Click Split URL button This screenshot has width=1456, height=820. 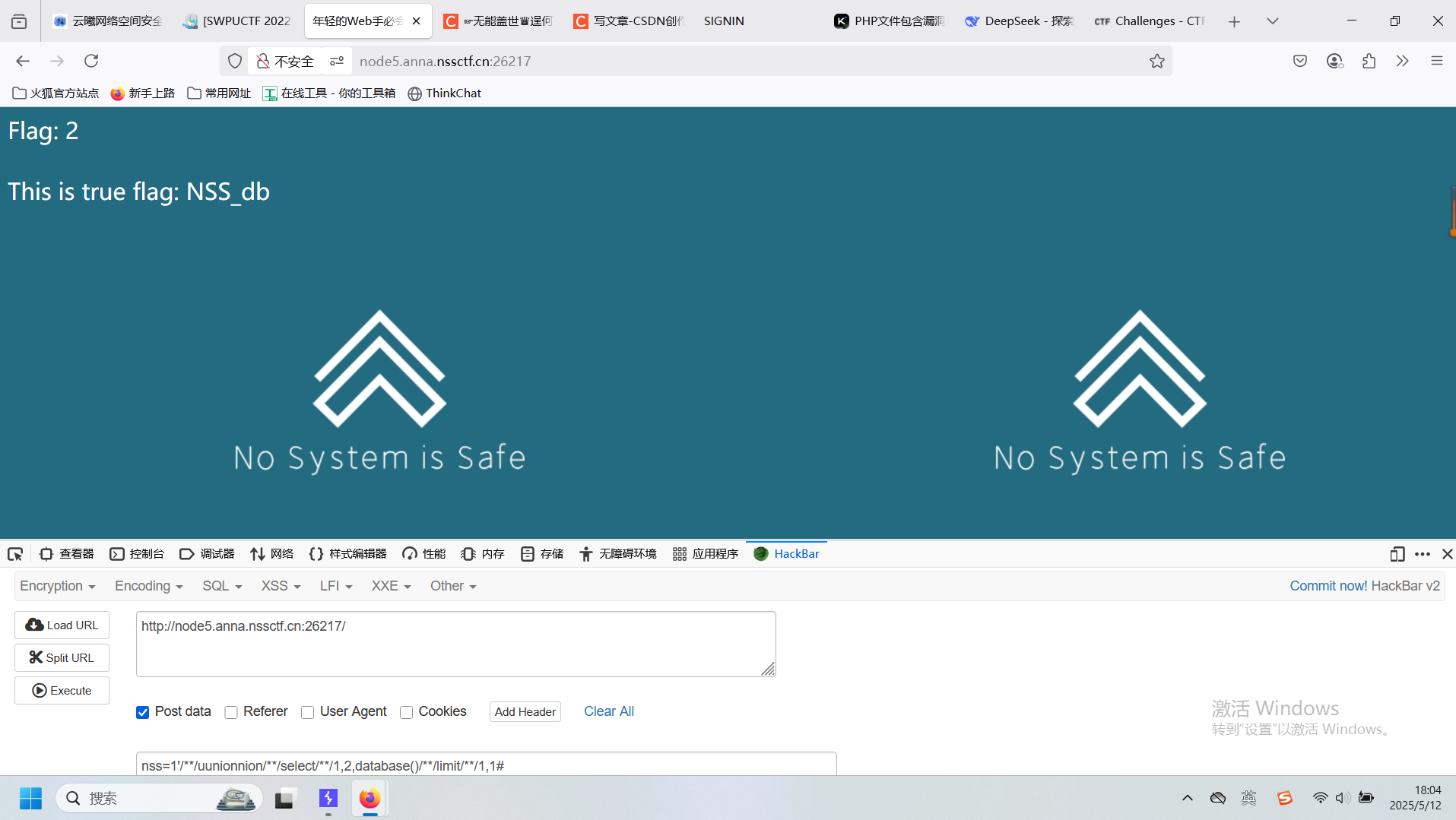[62, 657]
